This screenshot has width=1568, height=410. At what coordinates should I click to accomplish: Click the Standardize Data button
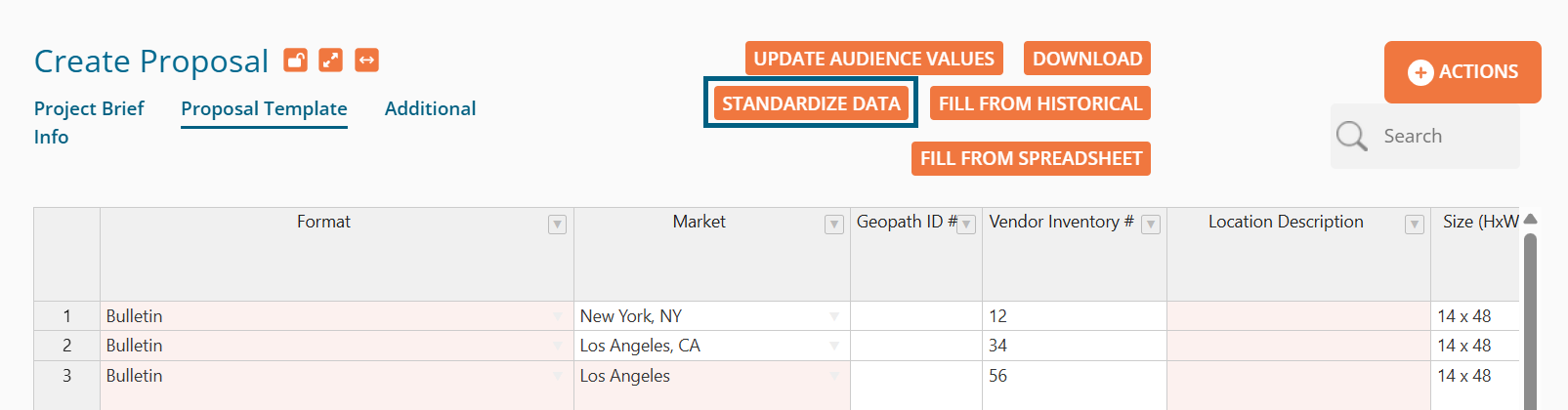click(811, 103)
